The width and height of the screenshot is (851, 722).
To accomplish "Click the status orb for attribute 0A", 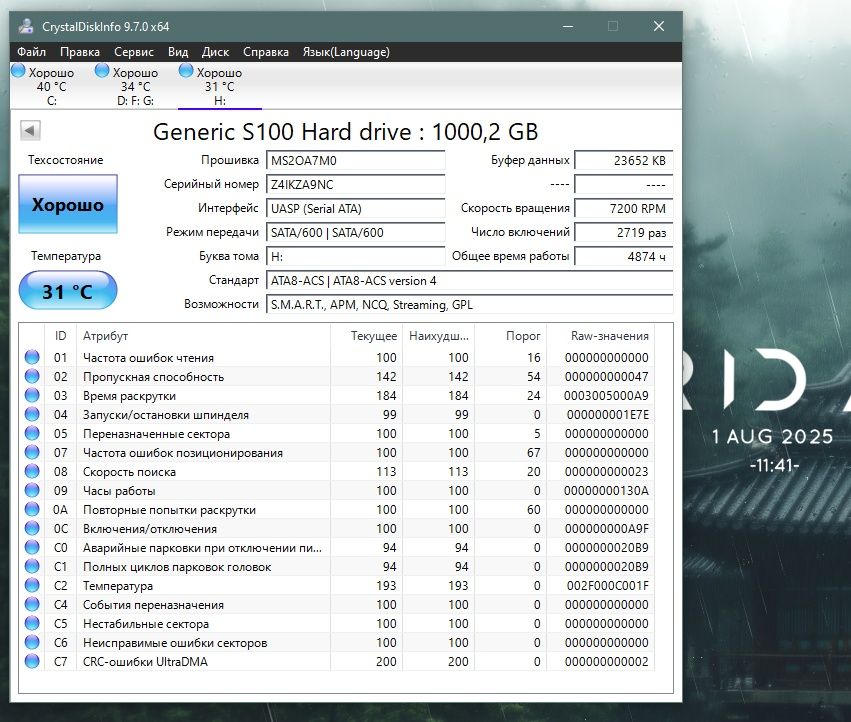I will pos(32,509).
